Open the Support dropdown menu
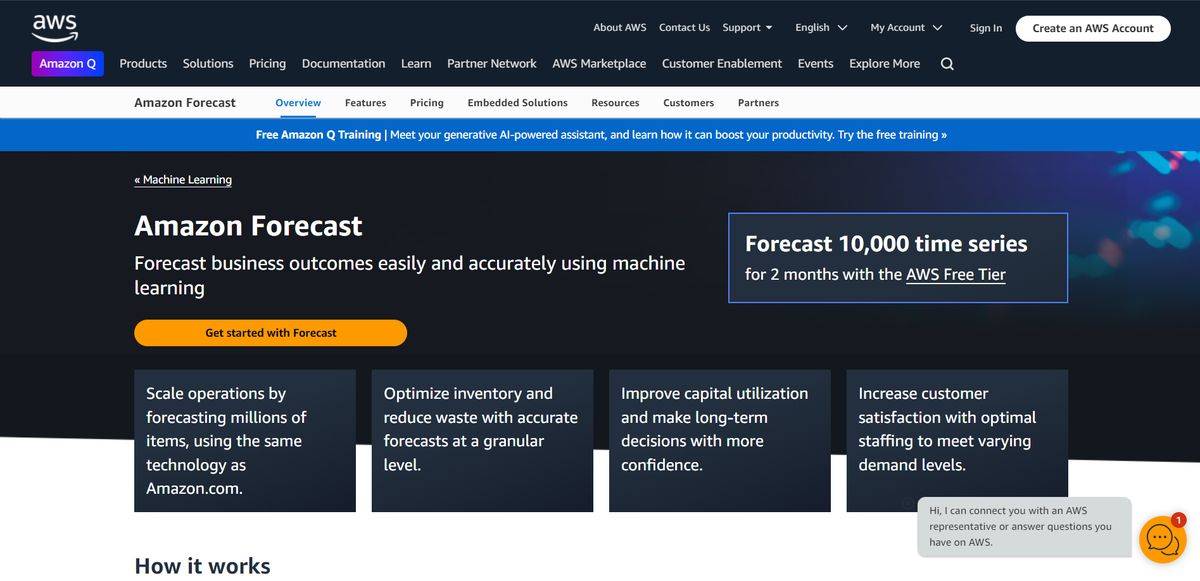 746,27
